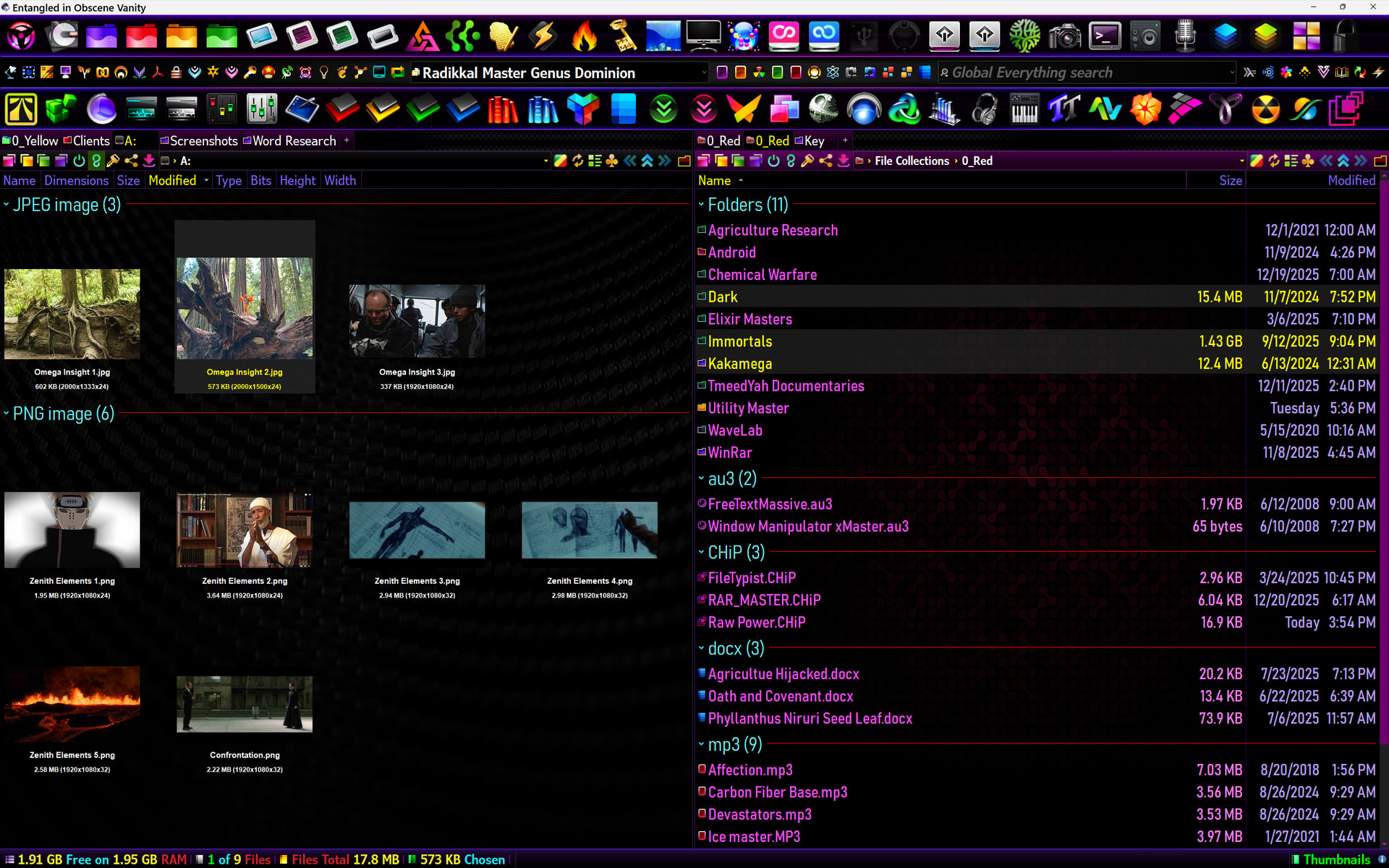Click the padlock icon in small toolbar
Image resolution: width=1389 pixels, height=868 pixels.
176,72
